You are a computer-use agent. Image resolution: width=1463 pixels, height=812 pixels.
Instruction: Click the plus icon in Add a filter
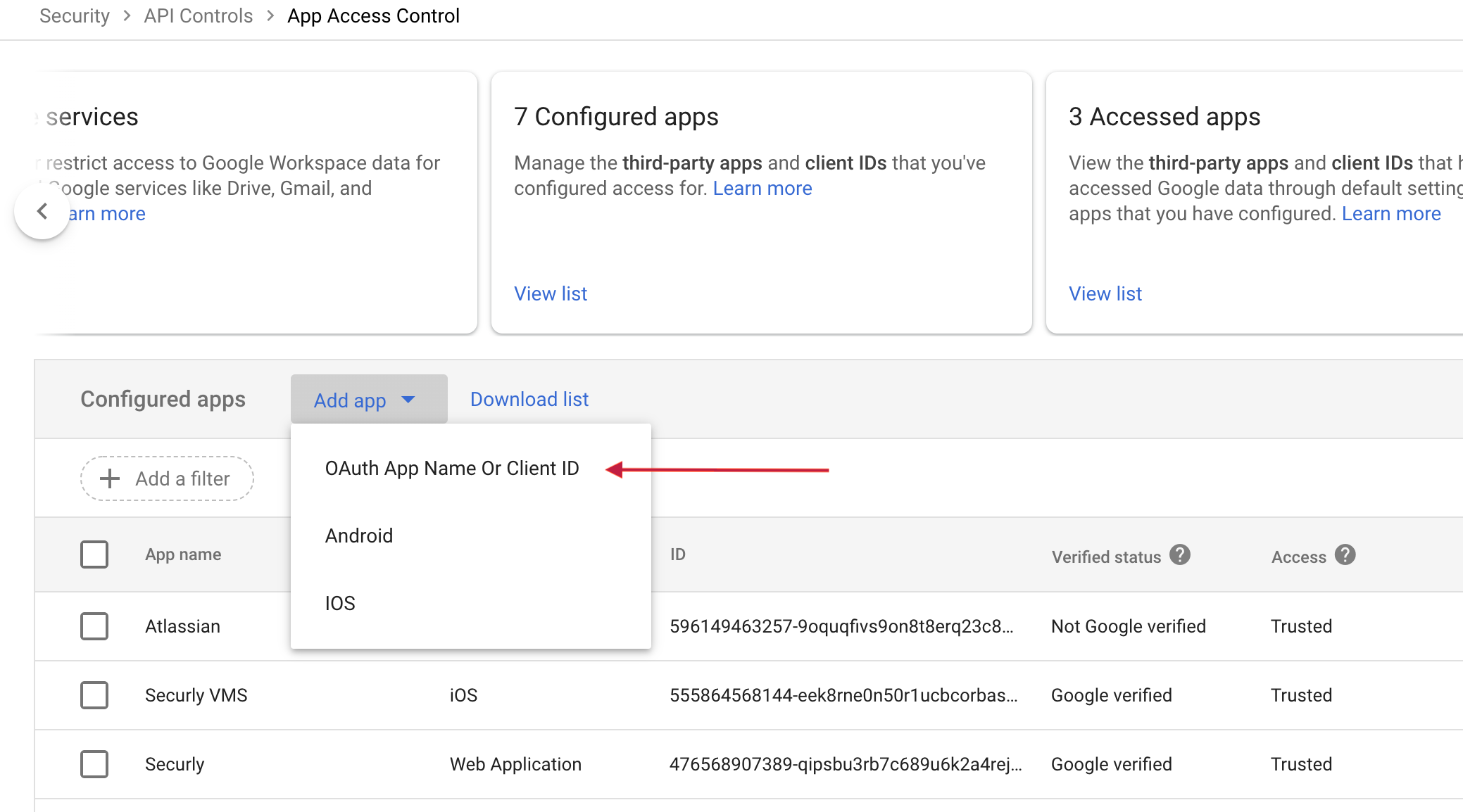tap(110, 478)
